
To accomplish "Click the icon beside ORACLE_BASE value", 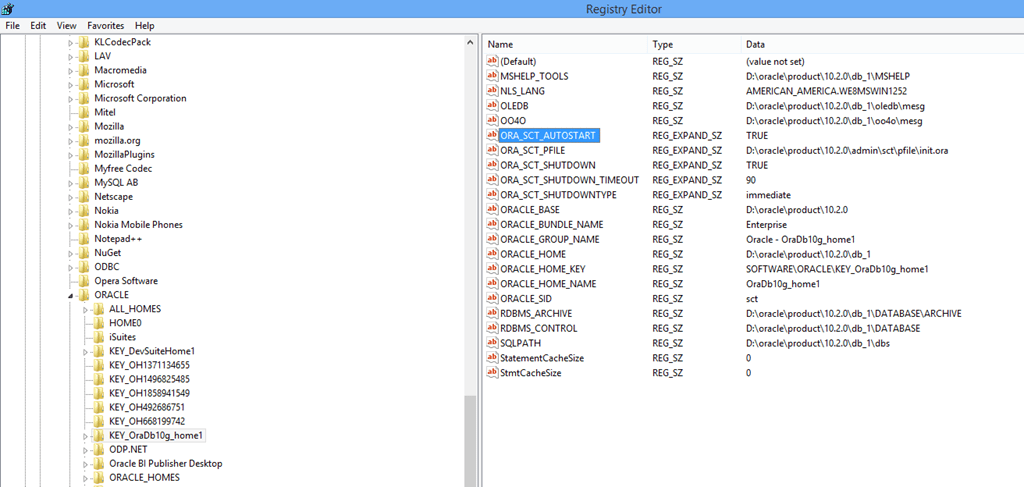I will click(x=492, y=210).
